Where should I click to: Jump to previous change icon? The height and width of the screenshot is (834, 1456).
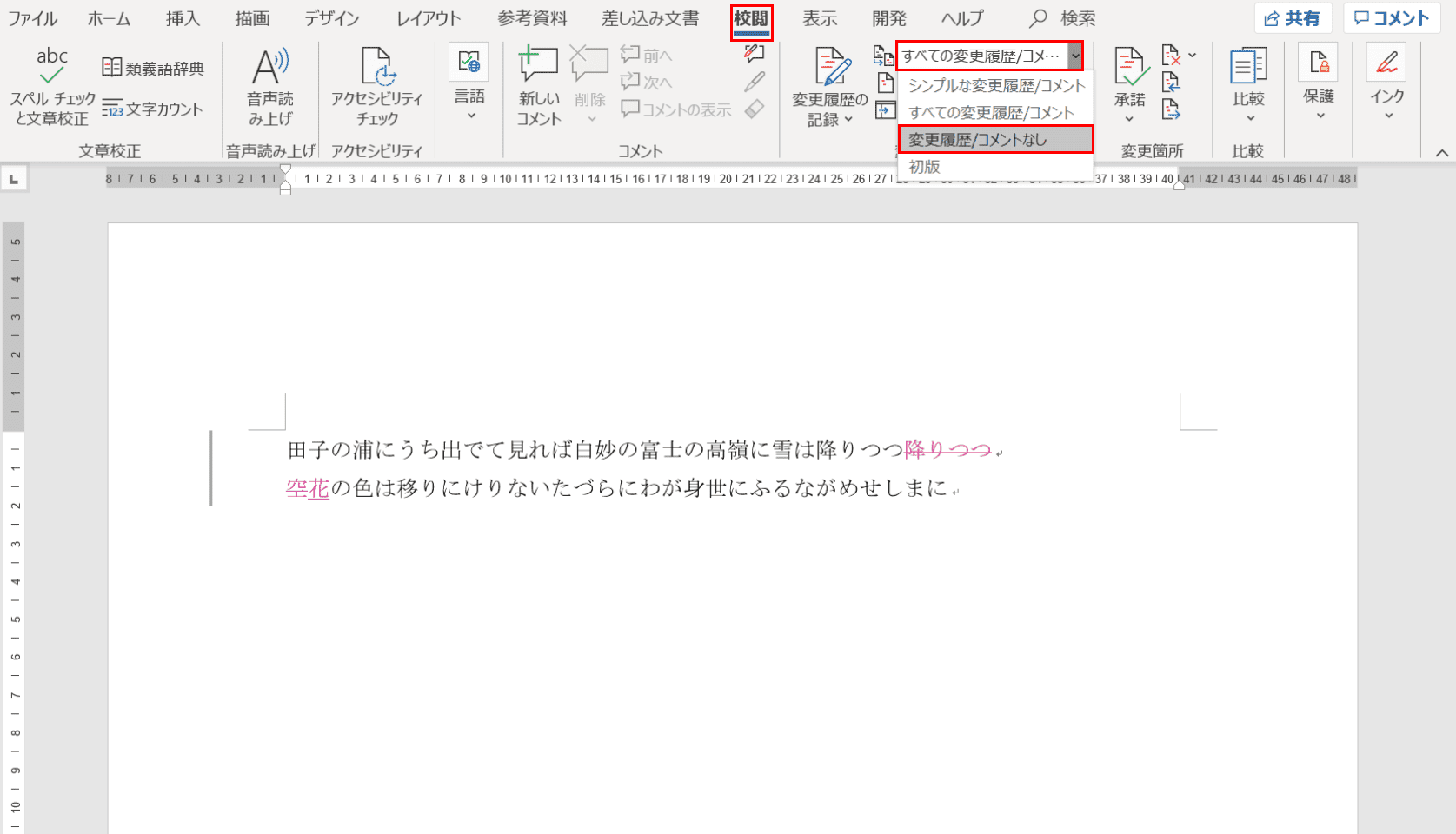pyautogui.click(x=1172, y=83)
